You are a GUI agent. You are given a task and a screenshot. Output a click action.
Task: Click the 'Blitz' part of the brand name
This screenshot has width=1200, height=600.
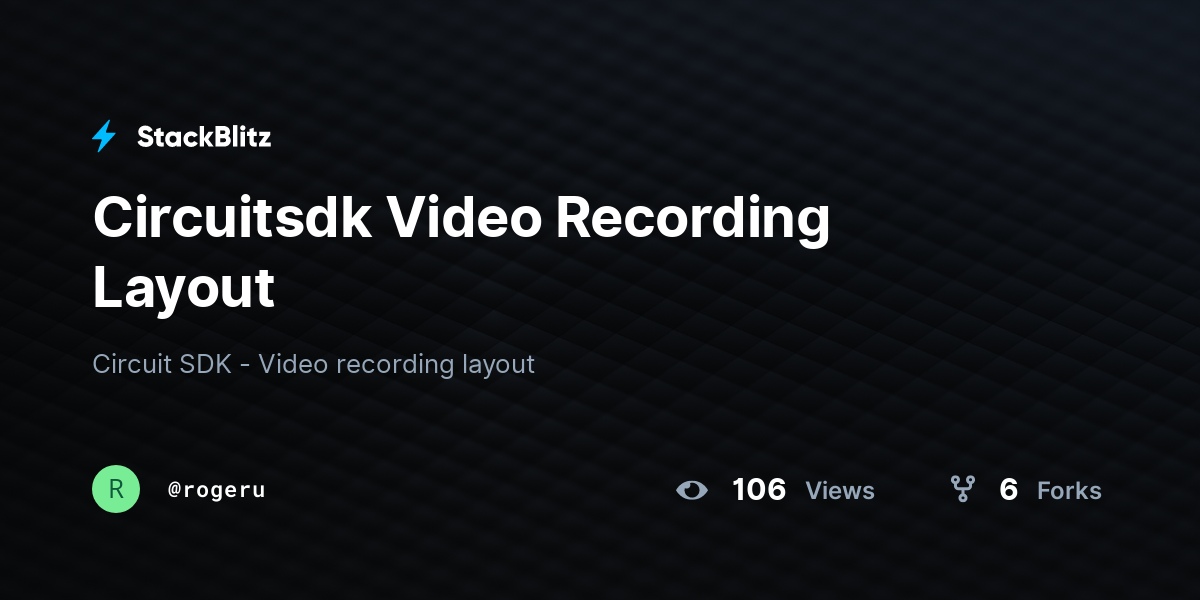238,137
